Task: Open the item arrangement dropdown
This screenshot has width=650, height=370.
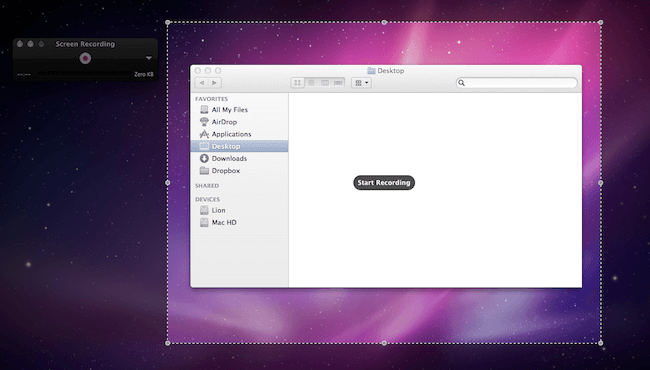Action: click(x=361, y=83)
